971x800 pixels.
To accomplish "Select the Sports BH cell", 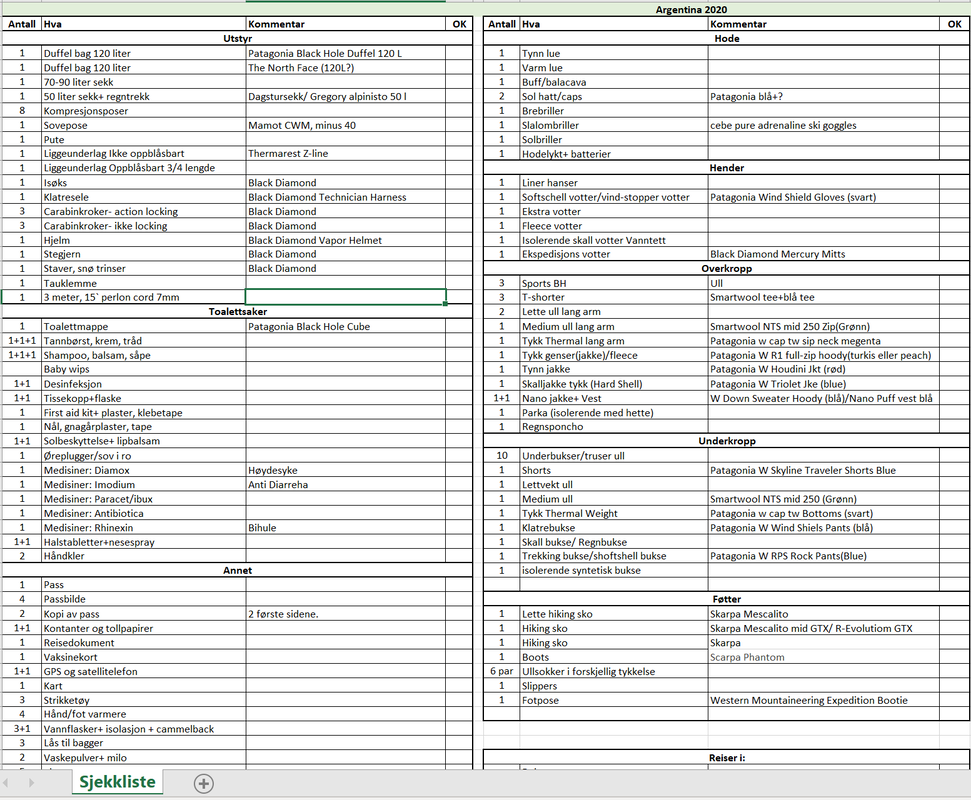I will click(614, 283).
